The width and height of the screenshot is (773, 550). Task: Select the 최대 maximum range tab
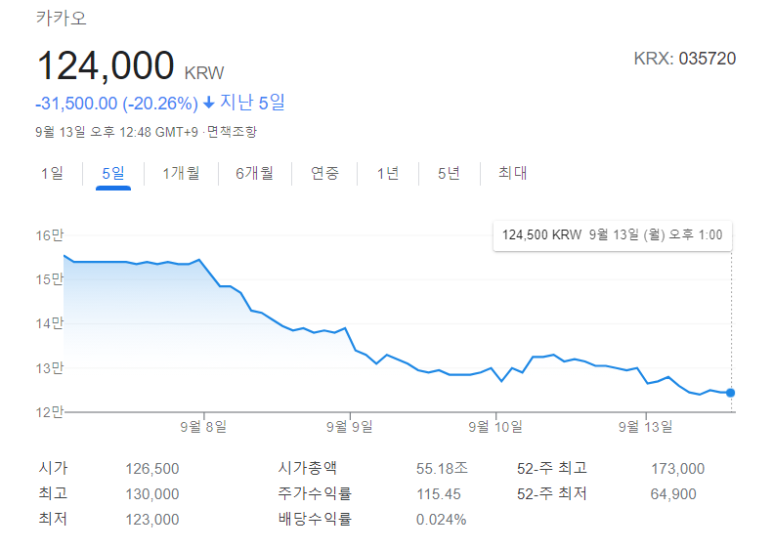[513, 173]
